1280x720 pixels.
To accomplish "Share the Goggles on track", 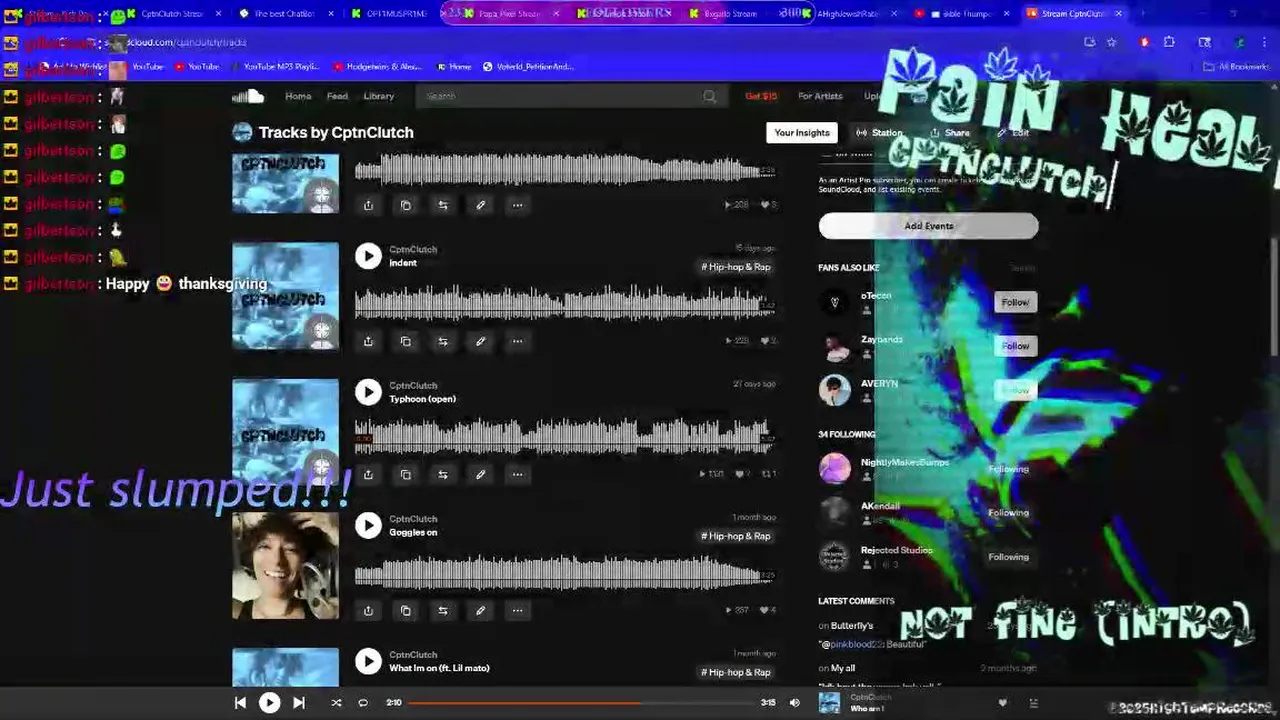I will click(x=368, y=610).
